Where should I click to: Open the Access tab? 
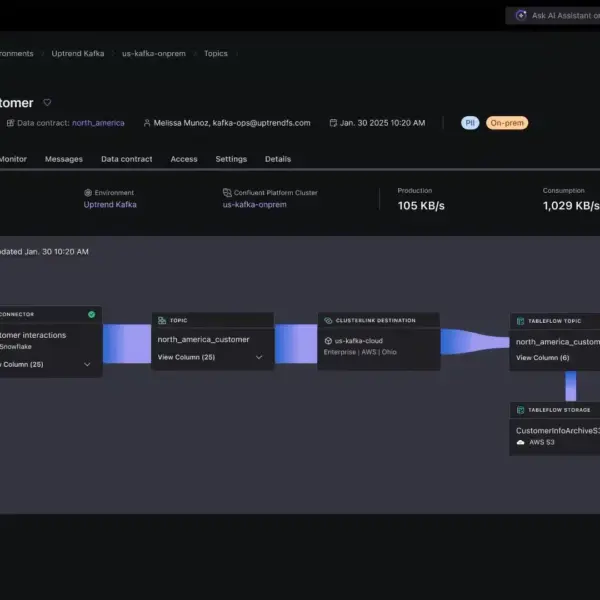pos(184,159)
